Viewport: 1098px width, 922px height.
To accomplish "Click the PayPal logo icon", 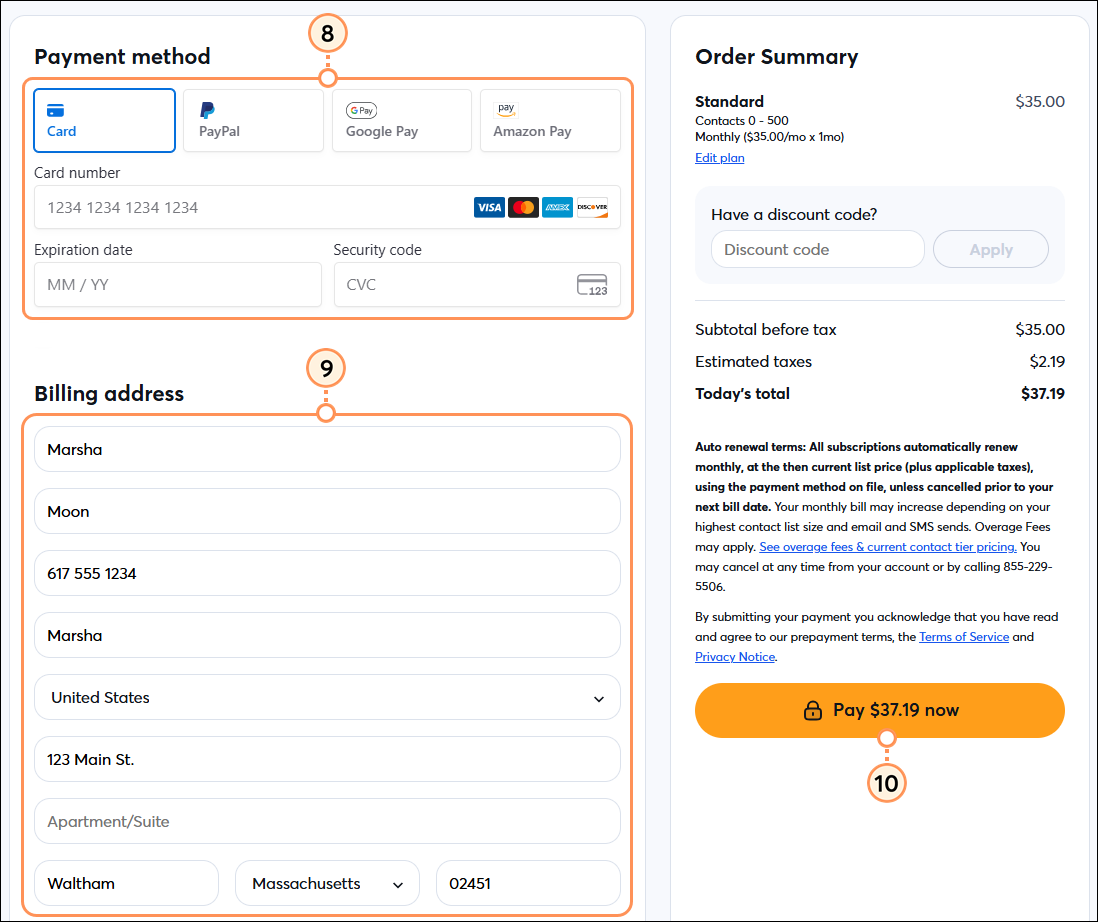I will (x=207, y=110).
